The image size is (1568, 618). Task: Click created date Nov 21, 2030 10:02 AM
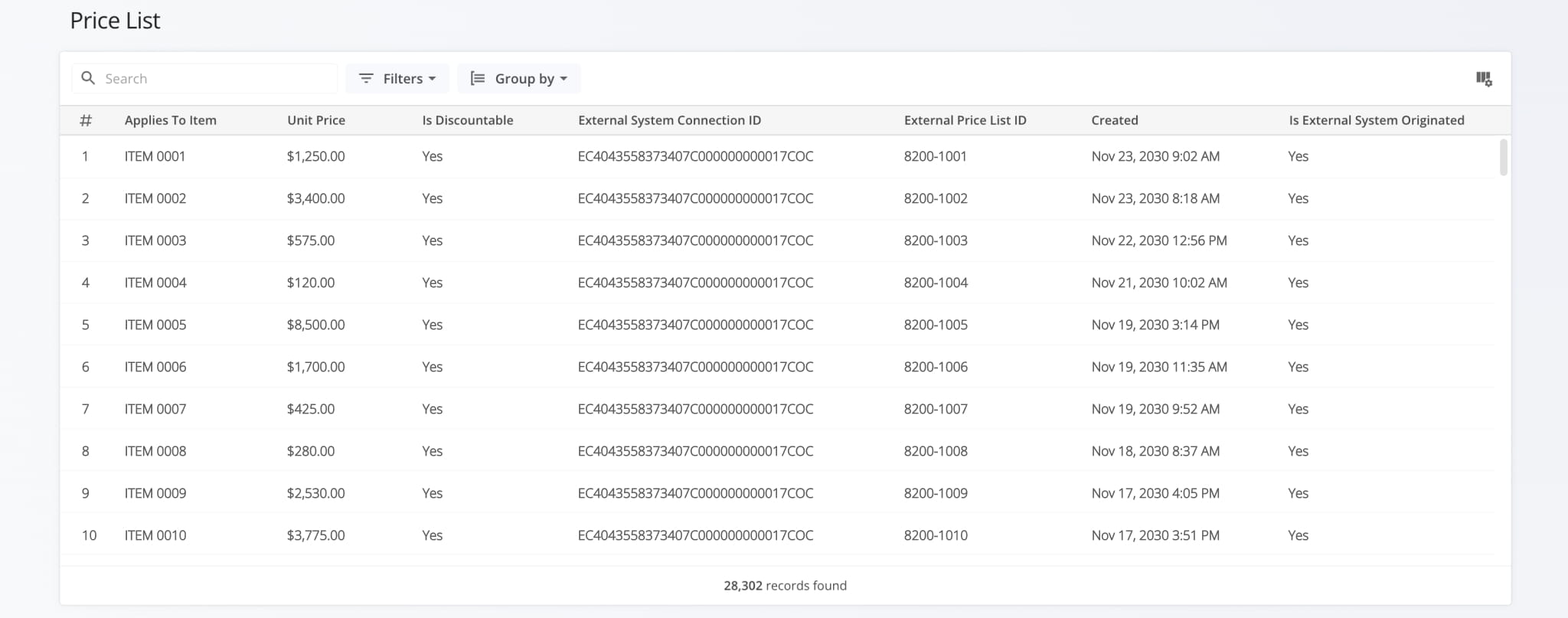tap(1159, 283)
